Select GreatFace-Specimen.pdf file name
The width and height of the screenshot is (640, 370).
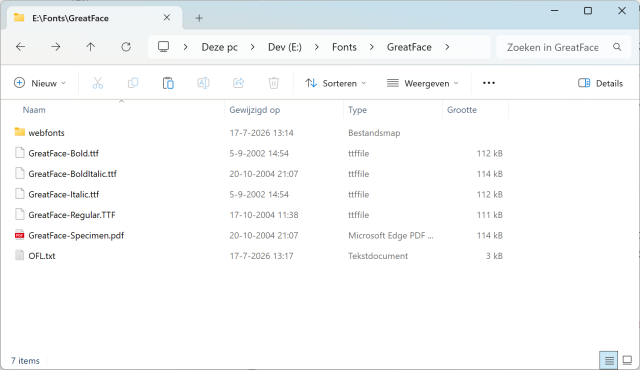76,235
